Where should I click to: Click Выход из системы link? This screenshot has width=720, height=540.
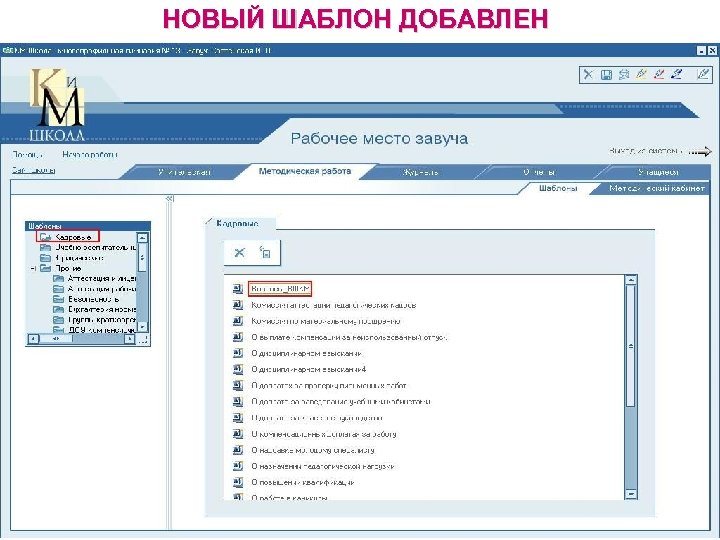pos(645,151)
